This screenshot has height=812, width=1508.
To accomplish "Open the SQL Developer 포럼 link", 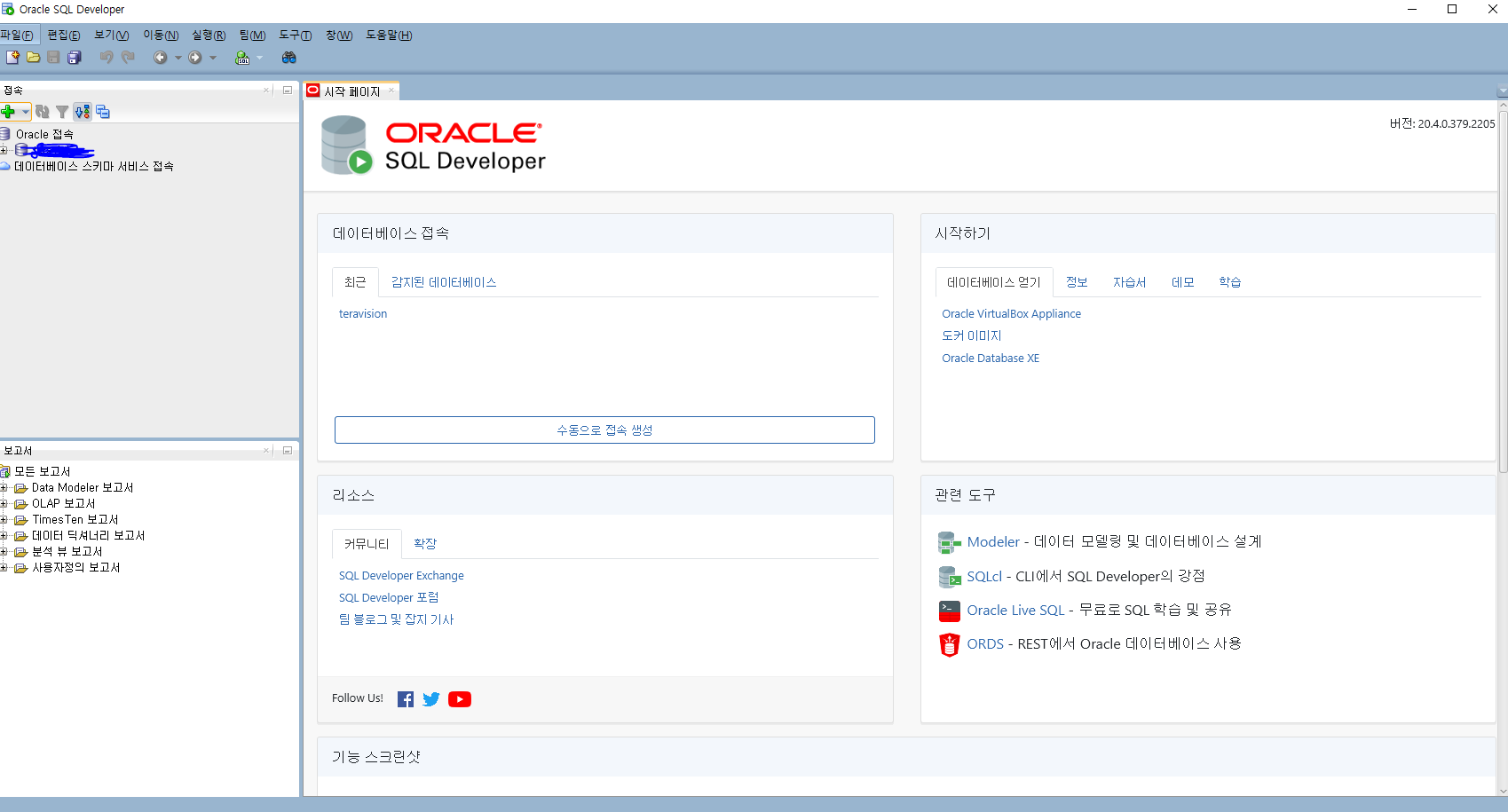I will pyautogui.click(x=389, y=598).
